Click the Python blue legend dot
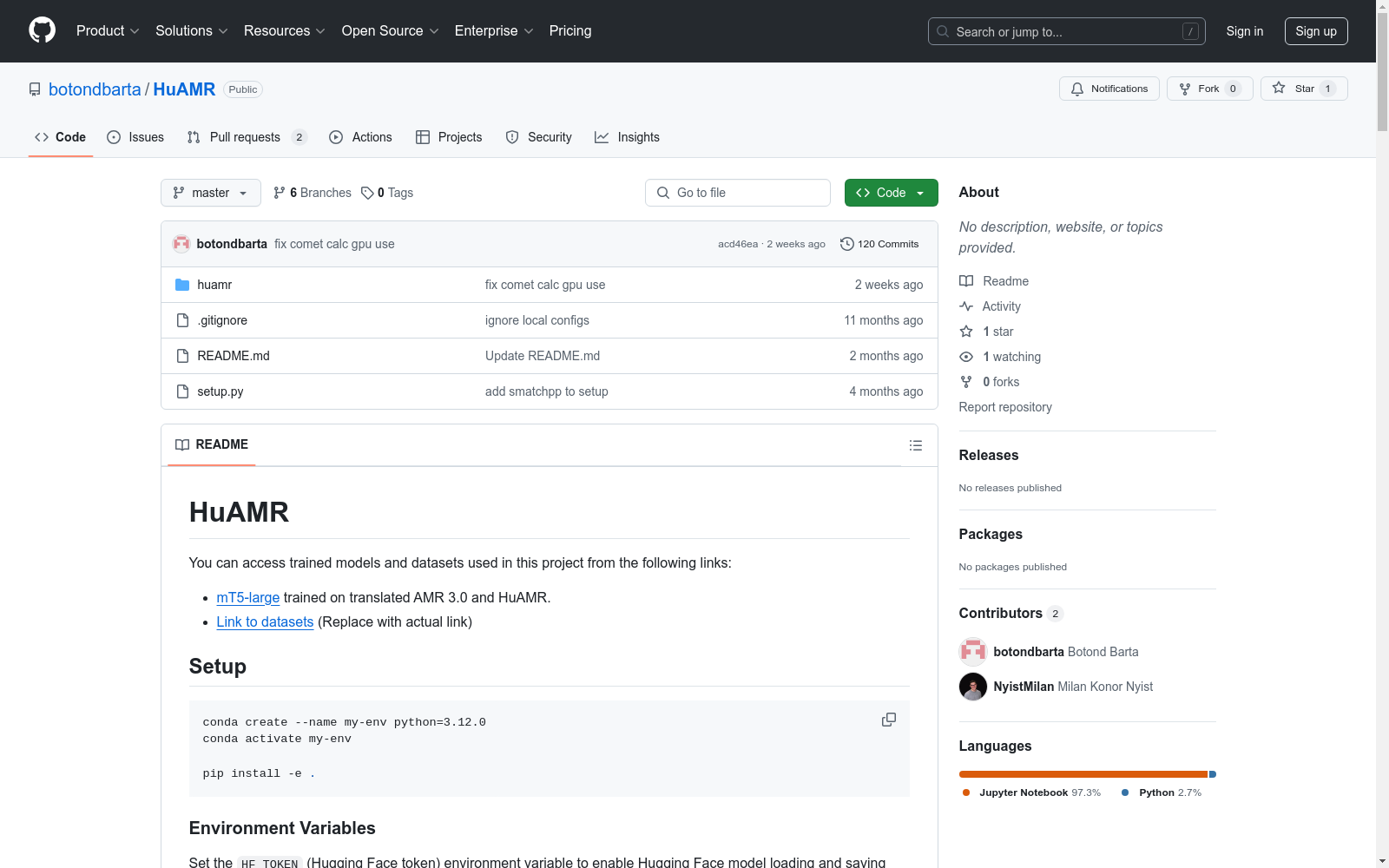This screenshot has width=1389, height=868. (x=1125, y=792)
